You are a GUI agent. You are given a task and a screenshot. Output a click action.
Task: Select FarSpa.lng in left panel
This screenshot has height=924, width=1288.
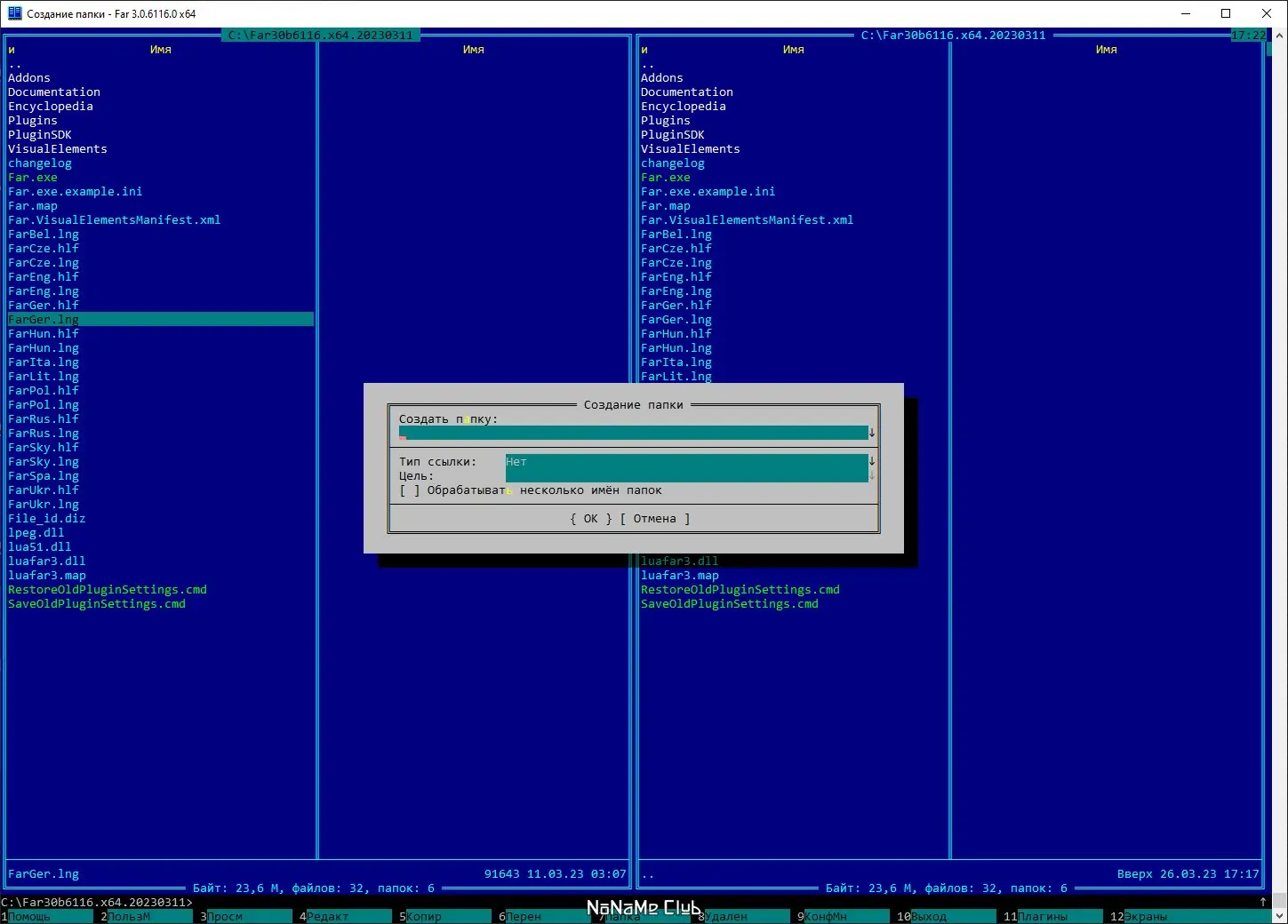[44, 476]
